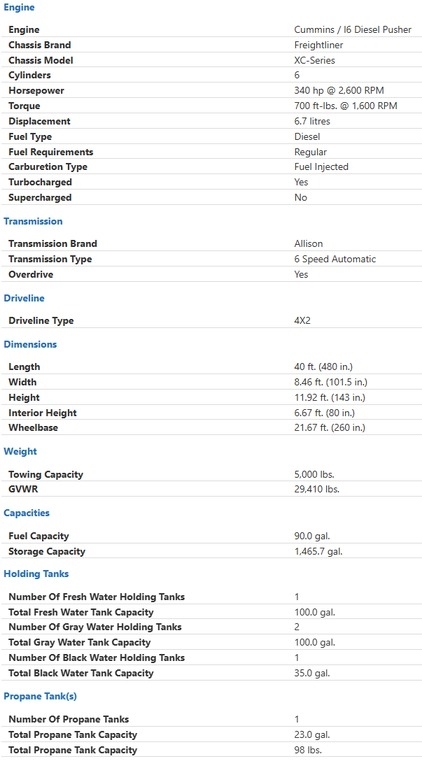Click the Capacities section heading
Image resolution: width=422 pixels, height=768 pixels.
click(x=26, y=513)
